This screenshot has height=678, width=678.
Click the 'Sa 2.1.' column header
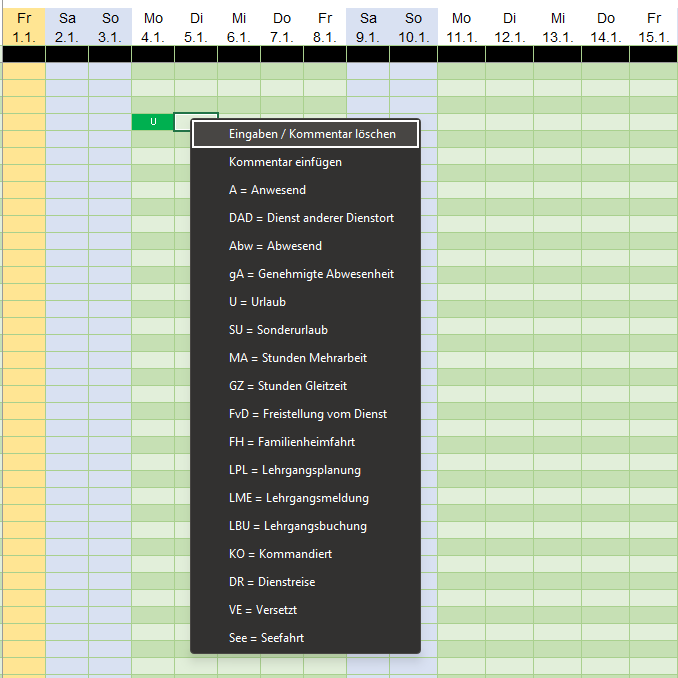pos(67,27)
